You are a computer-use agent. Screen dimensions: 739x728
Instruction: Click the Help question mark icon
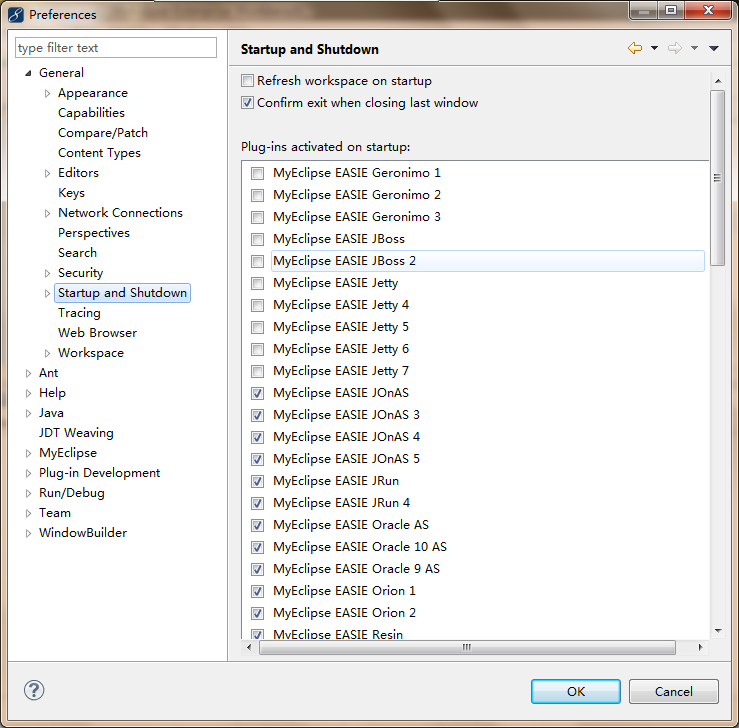coord(34,690)
